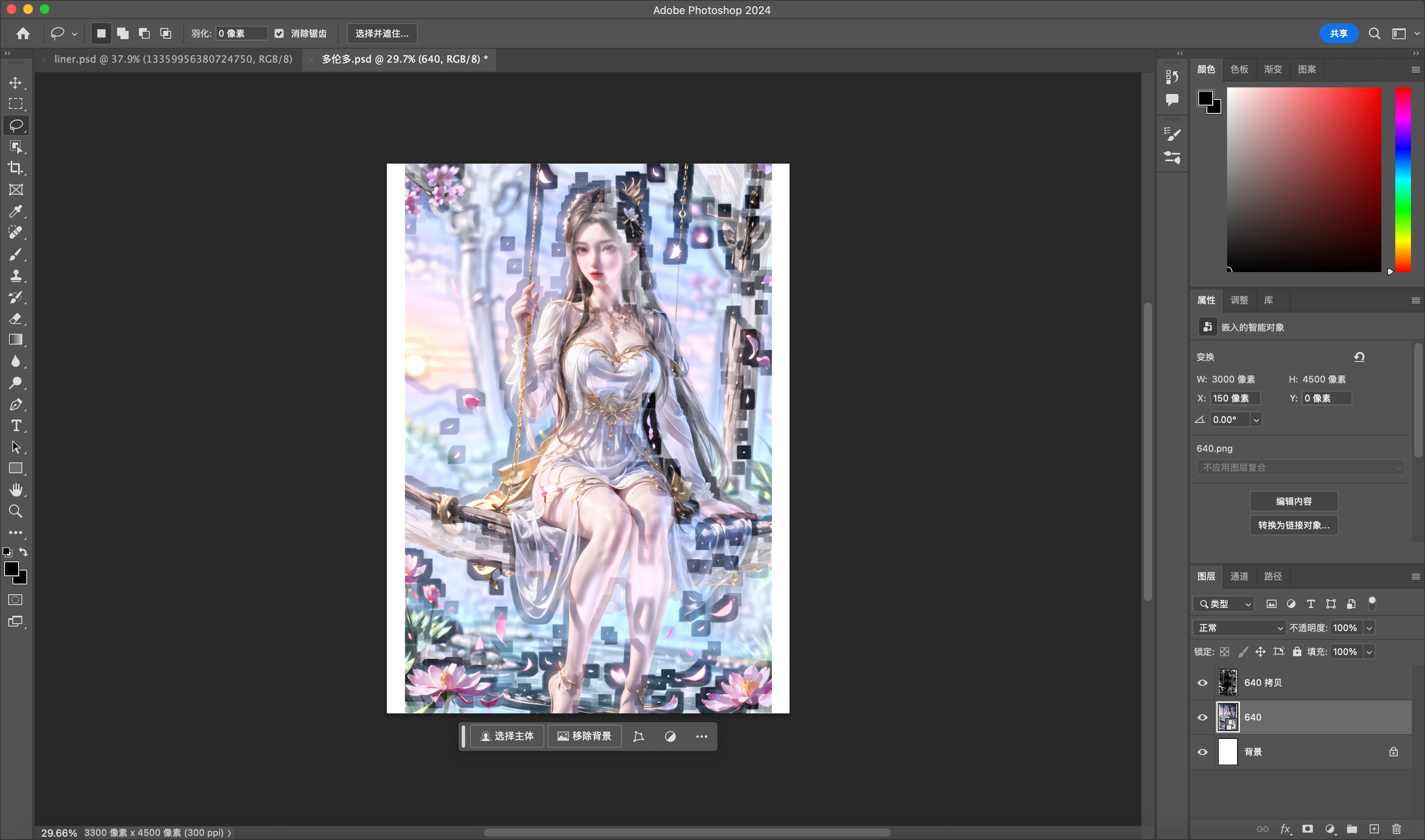Viewport: 1425px width, 840px height.
Task: Select the Brush tool
Action: [x=16, y=254]
